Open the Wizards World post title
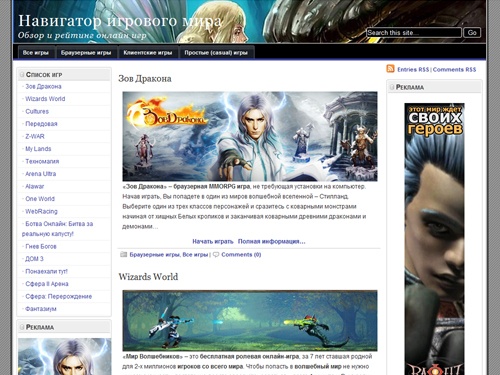 (148, 277)
